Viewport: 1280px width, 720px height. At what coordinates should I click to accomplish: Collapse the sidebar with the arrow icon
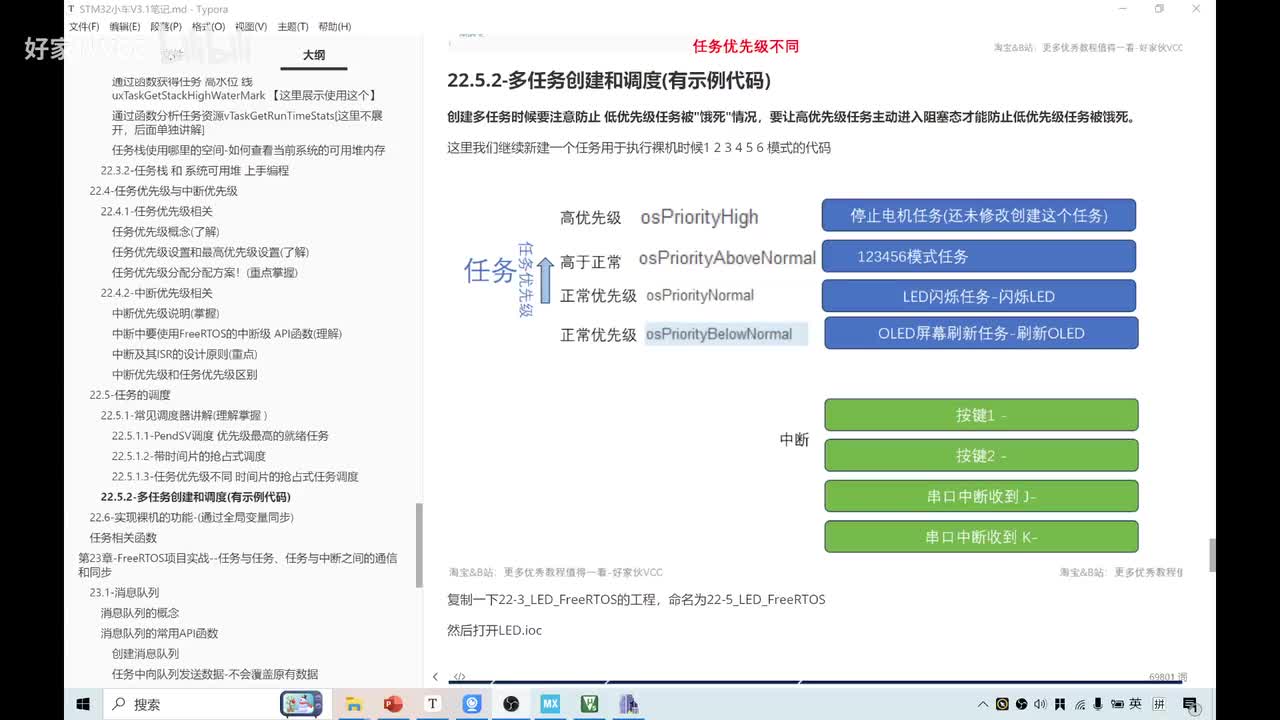435,677
